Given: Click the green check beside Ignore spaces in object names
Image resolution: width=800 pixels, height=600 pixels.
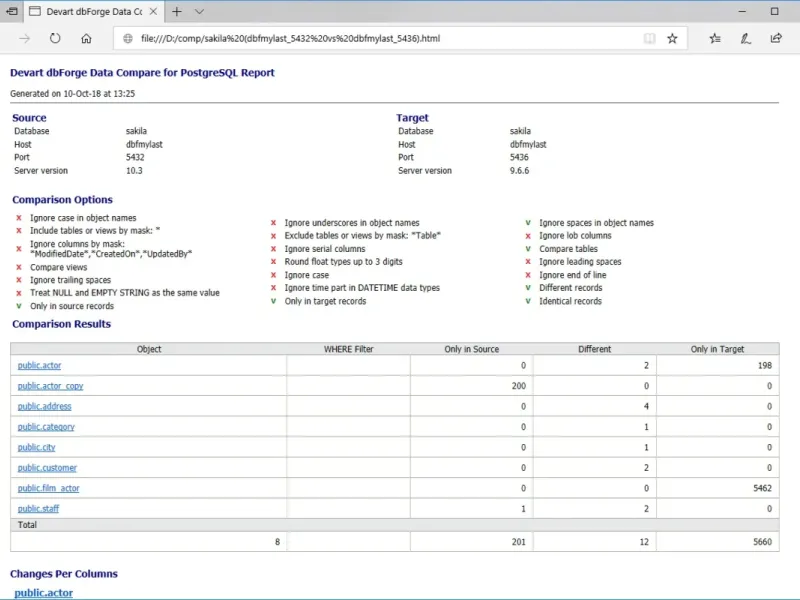Looking at the screenshot, I should 528,223.
